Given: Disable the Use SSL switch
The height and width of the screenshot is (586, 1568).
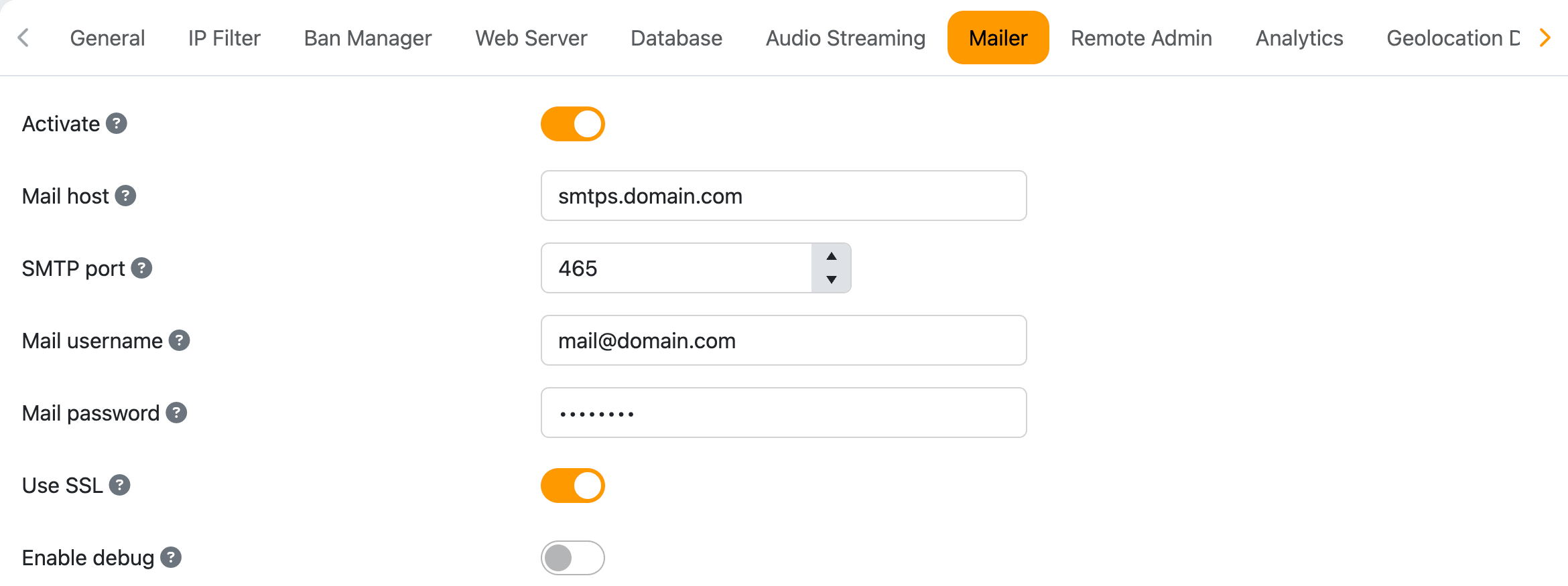Looking at the screenshot, I should pos(573,486).
